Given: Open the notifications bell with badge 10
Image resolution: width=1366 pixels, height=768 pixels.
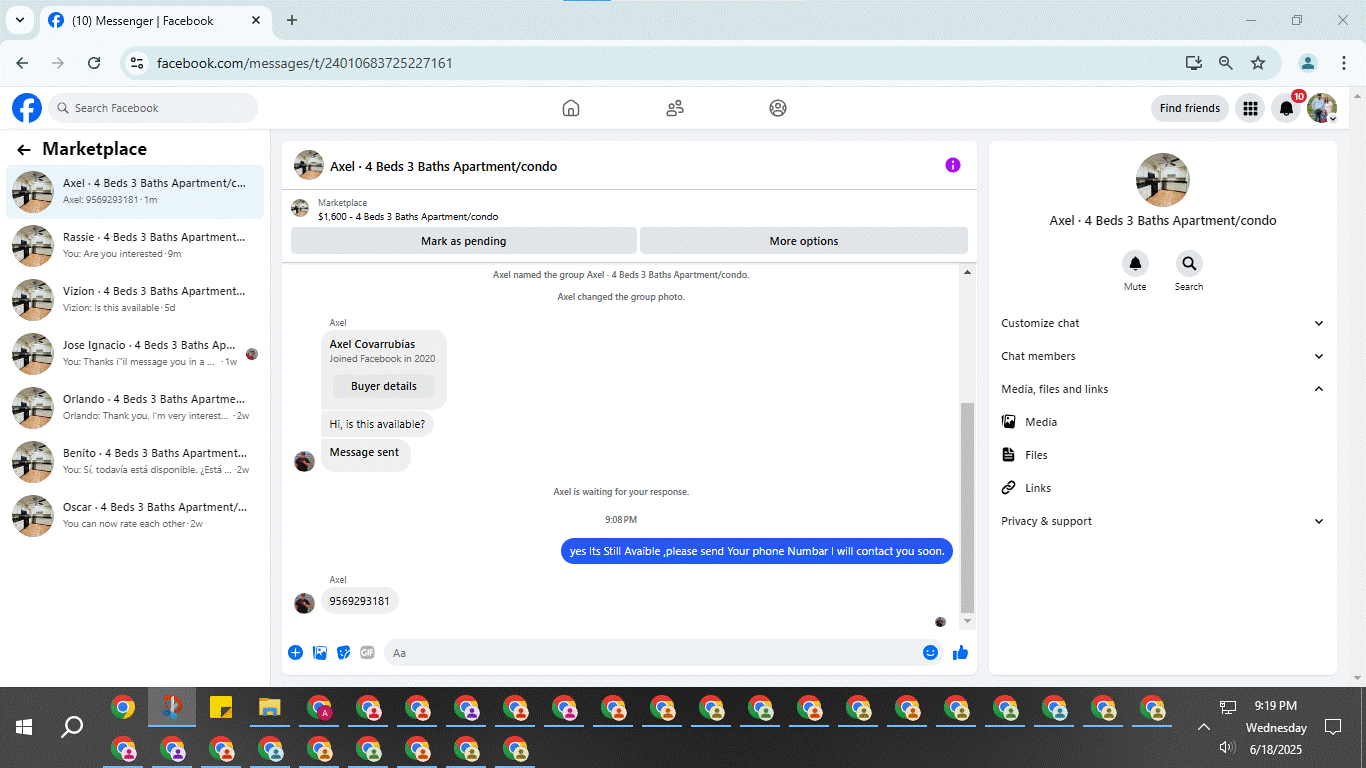Looking at the screenshot, I should click(x=1287, y=108).
